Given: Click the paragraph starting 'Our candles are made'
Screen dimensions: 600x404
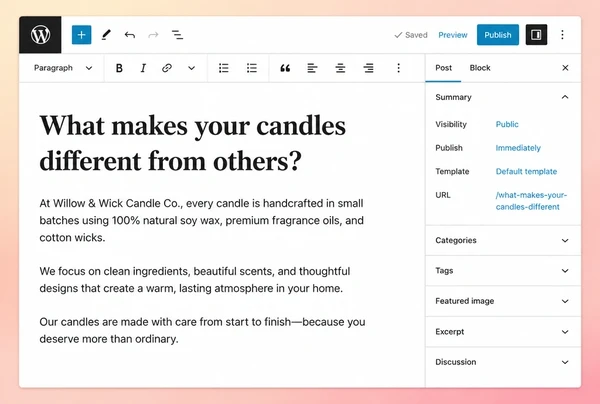Looking at the screenshot, I should (x=202, y=330).
